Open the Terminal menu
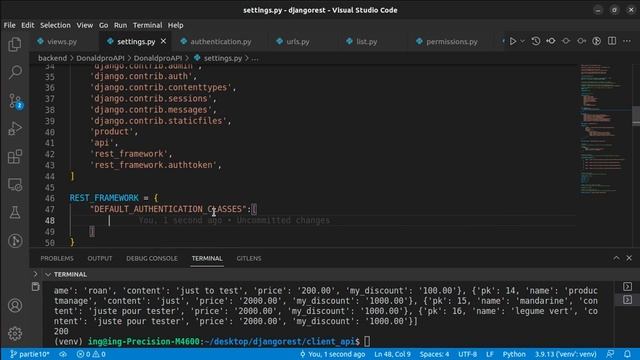640x360 pixels. pyautogui.click(x=147, y=25)
